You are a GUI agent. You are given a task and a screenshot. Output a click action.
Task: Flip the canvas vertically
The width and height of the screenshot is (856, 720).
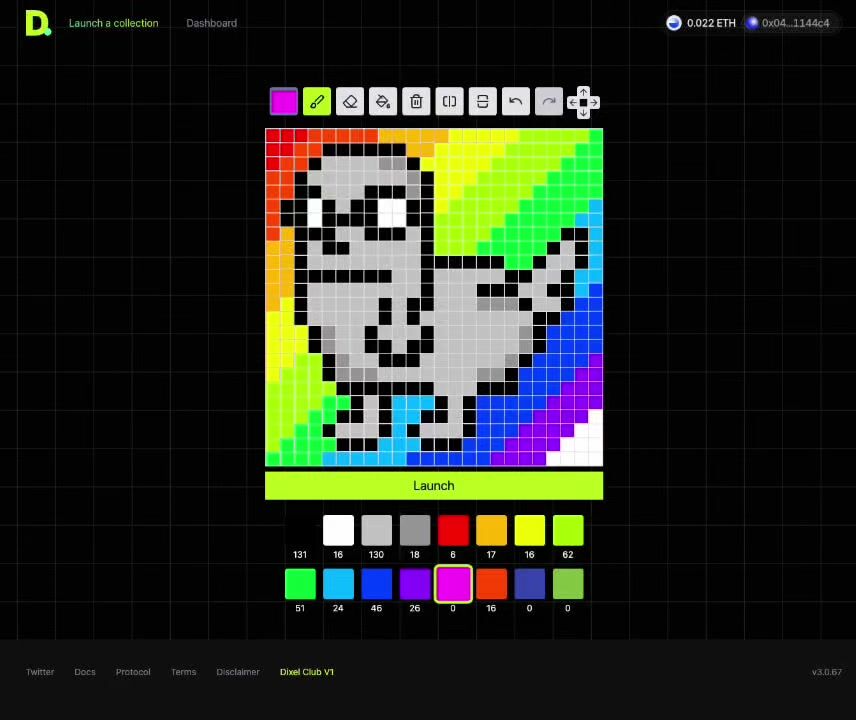[483, 102]
